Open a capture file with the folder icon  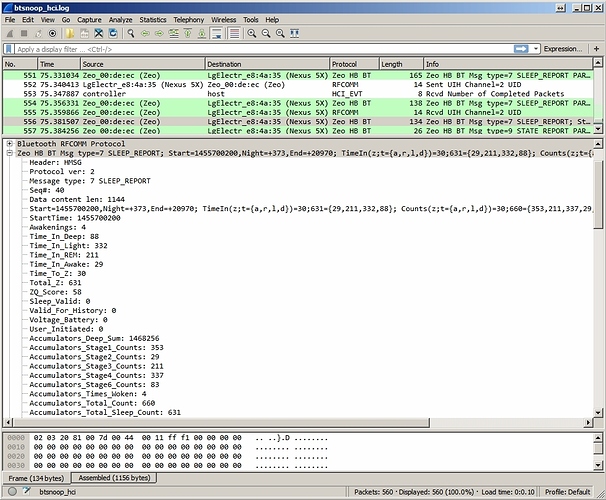coord(70,34)
